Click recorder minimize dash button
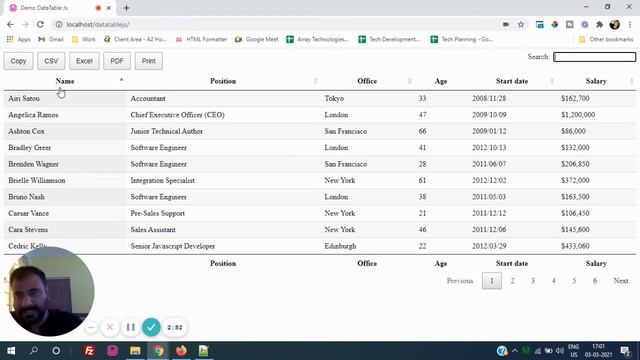Screen dimensions: 640x360 [x=91, y=327]
